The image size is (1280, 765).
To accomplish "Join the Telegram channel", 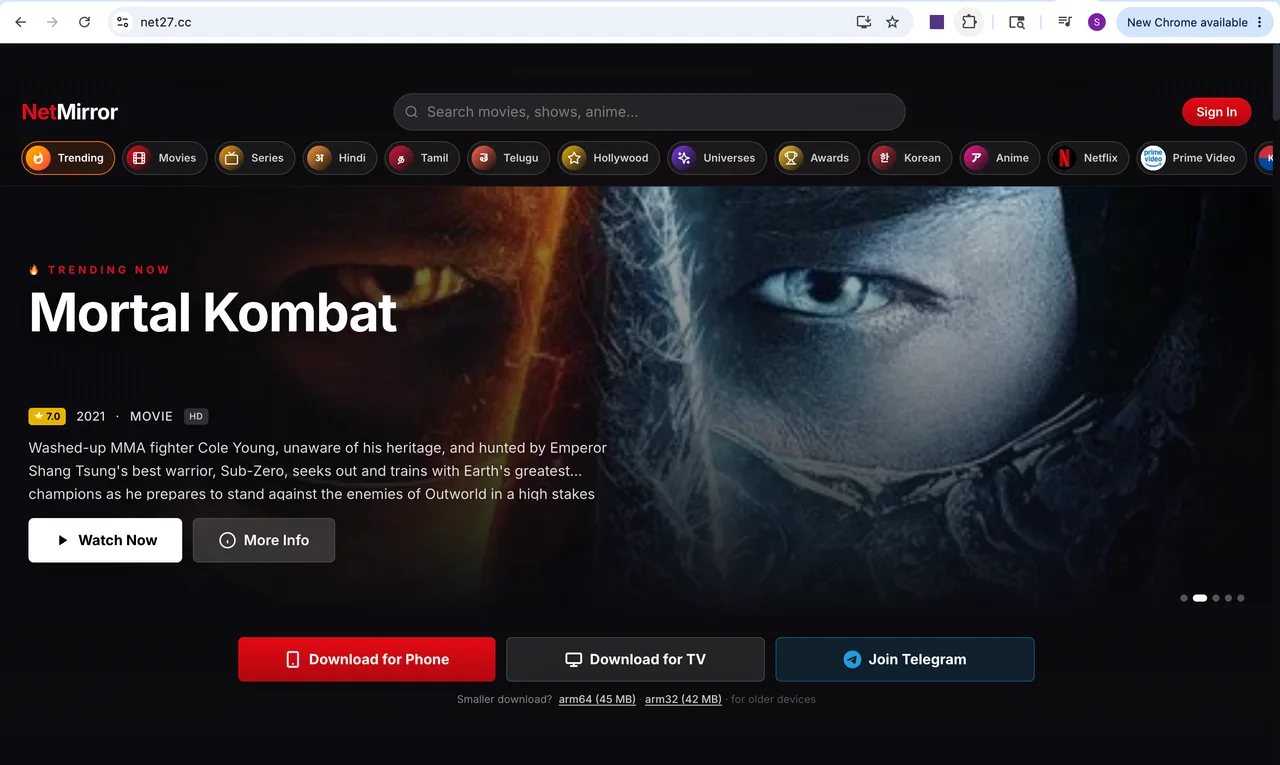I will [905, 659].
